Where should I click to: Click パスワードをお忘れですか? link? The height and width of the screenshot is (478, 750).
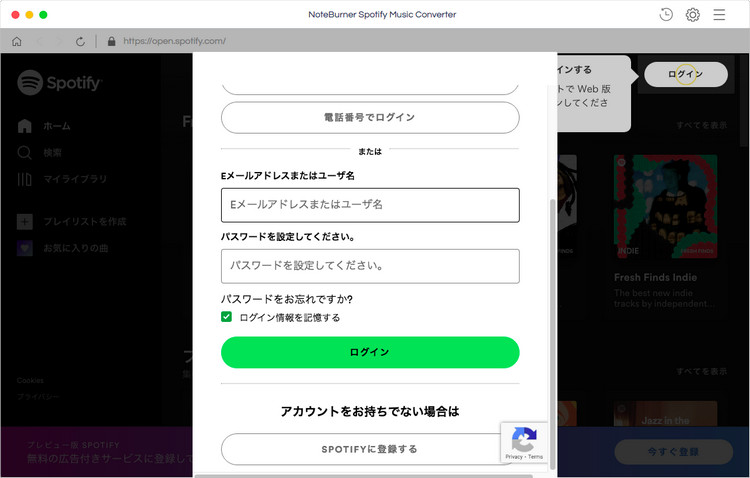287,300
